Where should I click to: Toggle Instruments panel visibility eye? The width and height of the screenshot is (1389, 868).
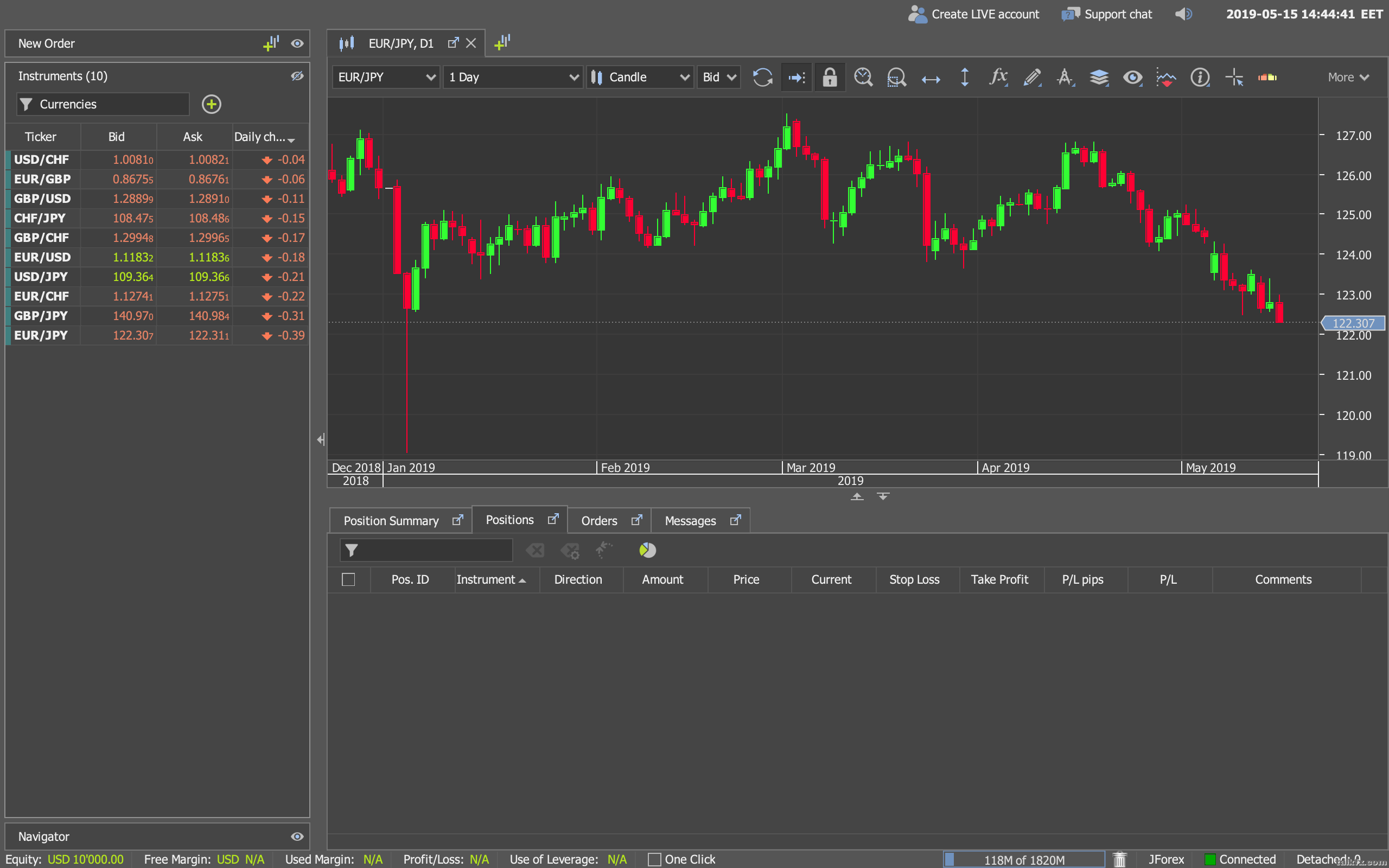(x=297, y=76)
